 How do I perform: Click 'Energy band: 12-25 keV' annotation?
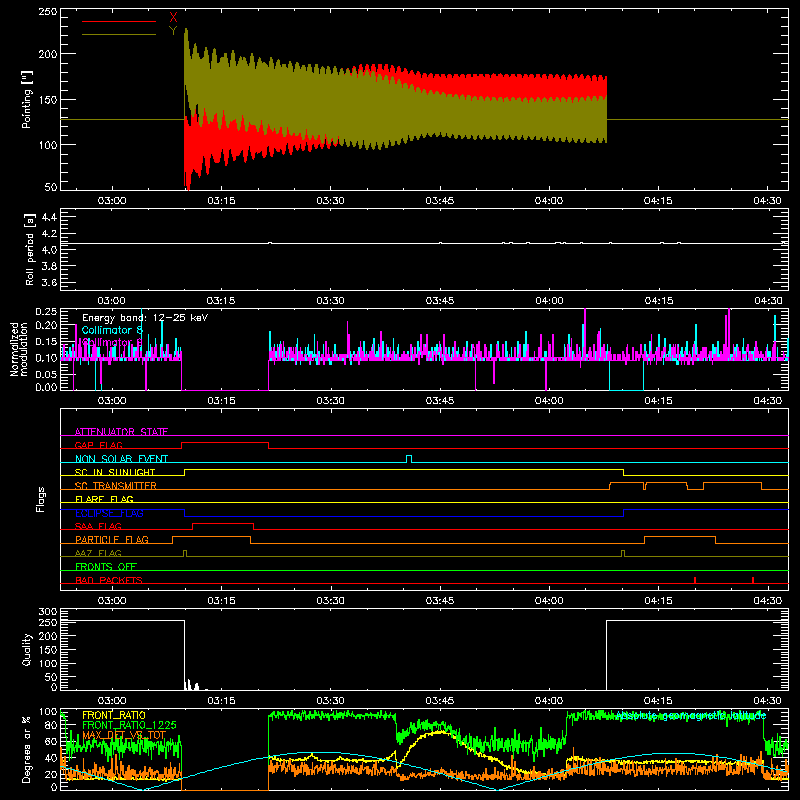coord(145,318)
